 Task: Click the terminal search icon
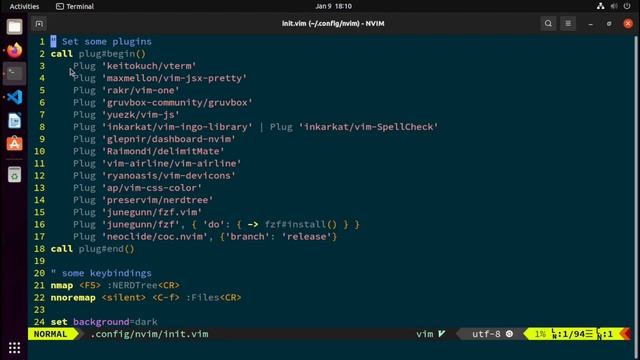click(548, 24)
